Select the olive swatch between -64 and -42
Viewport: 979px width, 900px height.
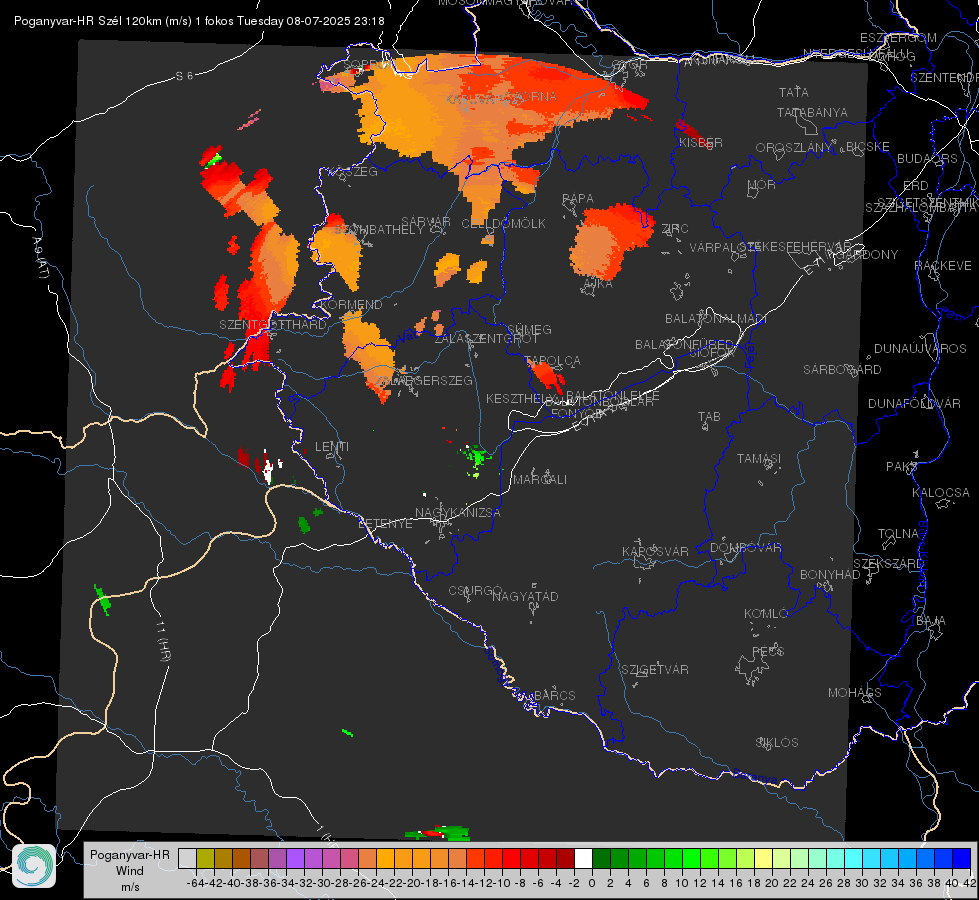click(x=205, y=858)
